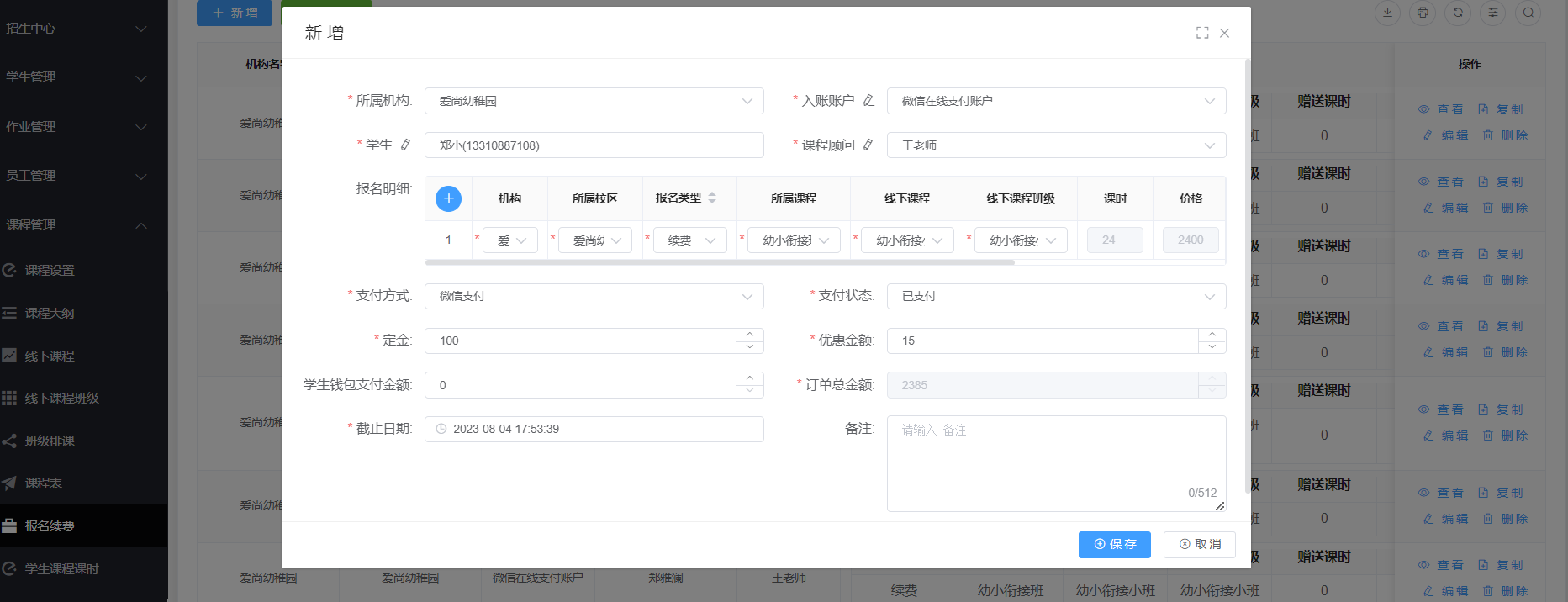
Task: Increase 定金 value with up arrow
Action: (x=750, y=335)
